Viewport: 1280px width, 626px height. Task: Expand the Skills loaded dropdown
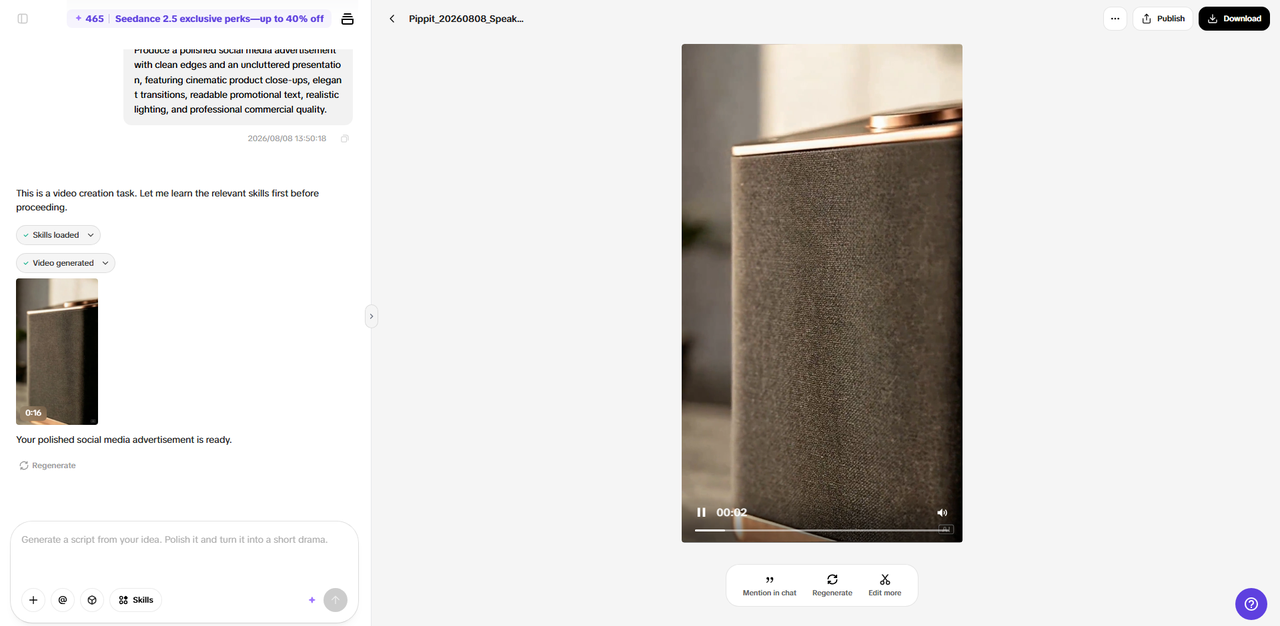pos(58,235)
